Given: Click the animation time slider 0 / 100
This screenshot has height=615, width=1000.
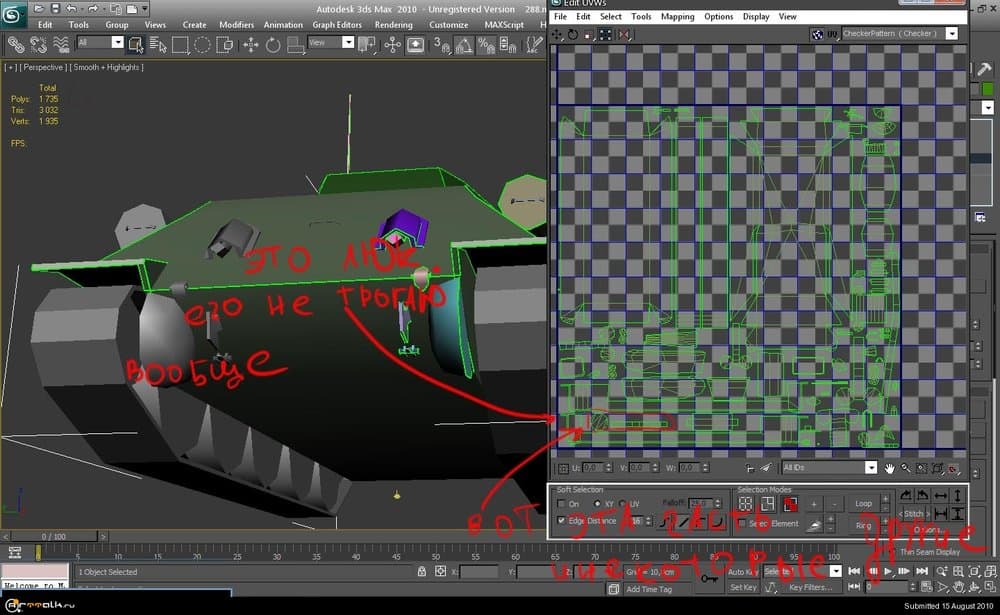Looking at the screenshot, I should click(55, 537).
